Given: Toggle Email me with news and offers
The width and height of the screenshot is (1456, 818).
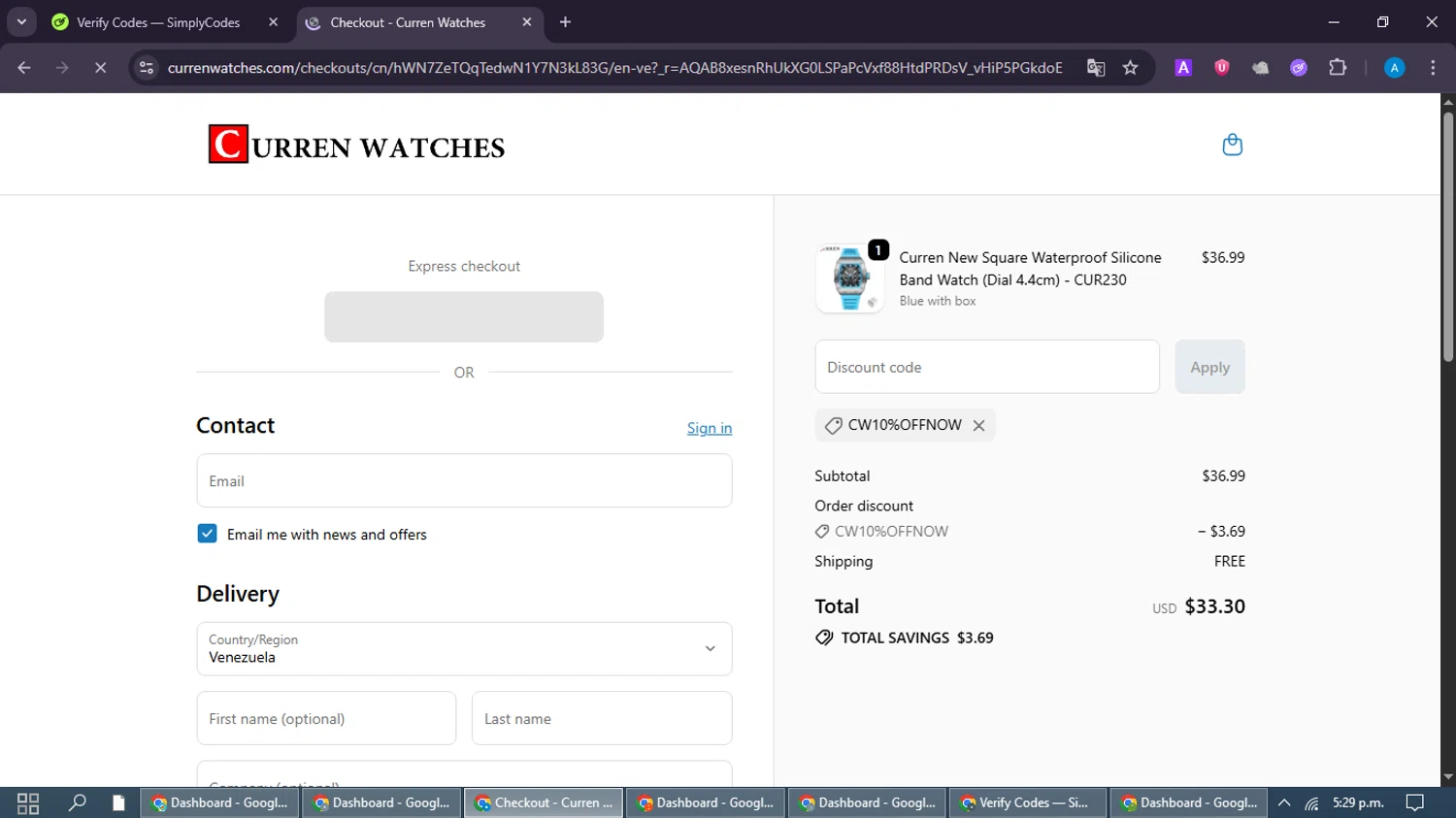Looking at the screenshot, I should click(x=207, y=534).
